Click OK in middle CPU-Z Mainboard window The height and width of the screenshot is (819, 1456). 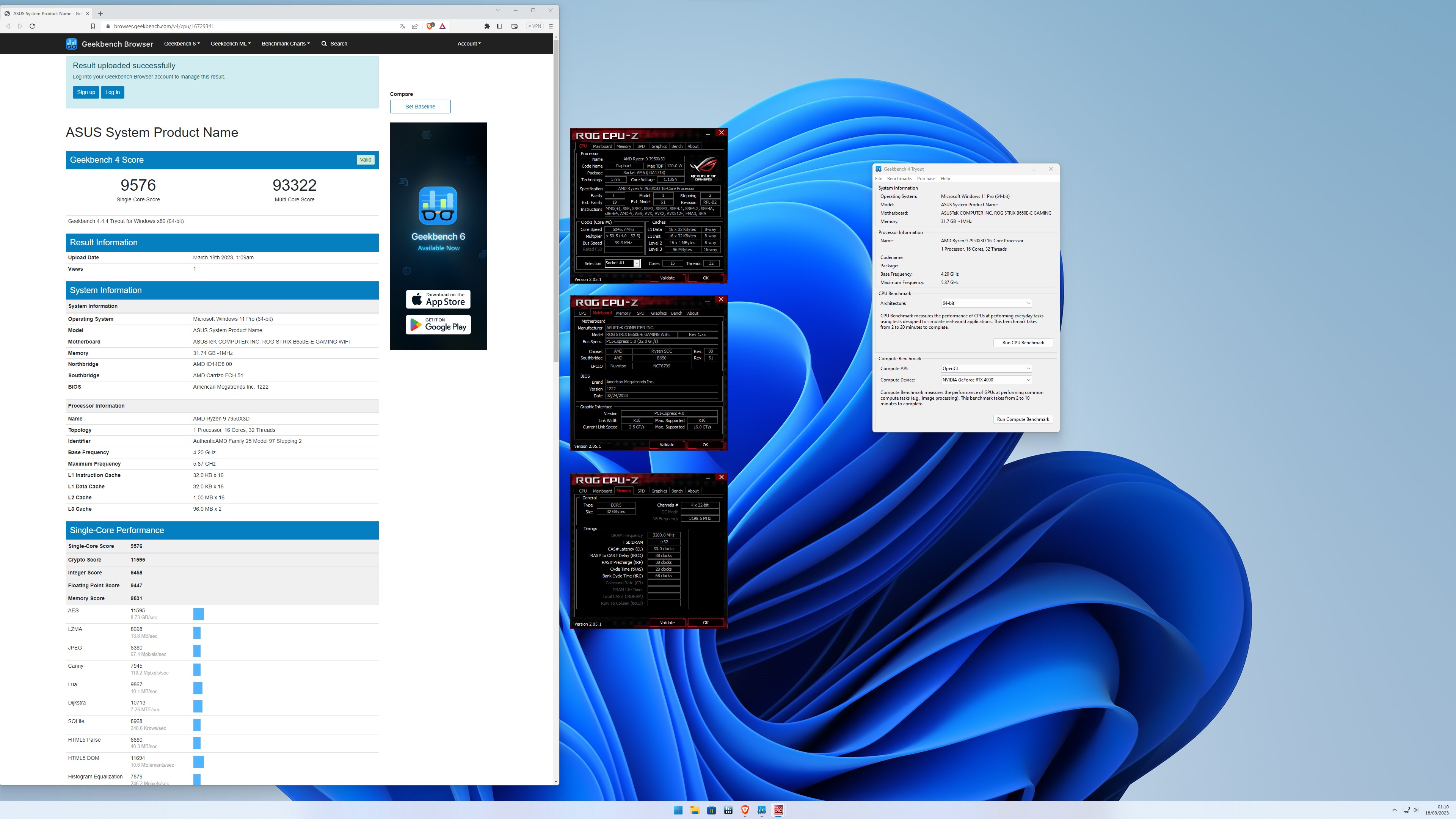click(705, 445)
